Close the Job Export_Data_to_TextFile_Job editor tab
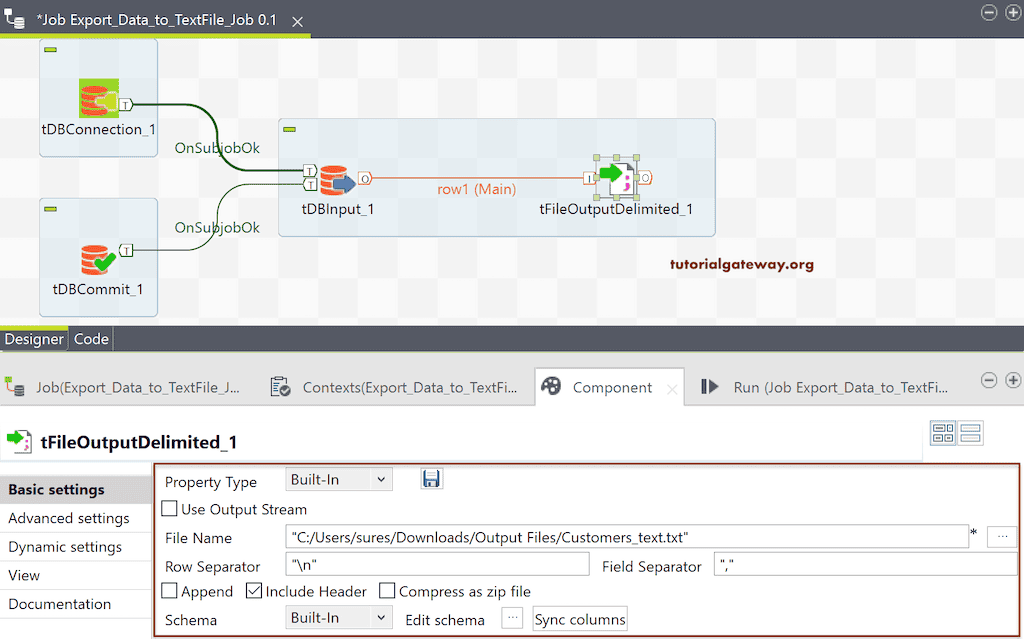Image resolution: width=1024 pixels, height=639 pixels. (297, 22)
